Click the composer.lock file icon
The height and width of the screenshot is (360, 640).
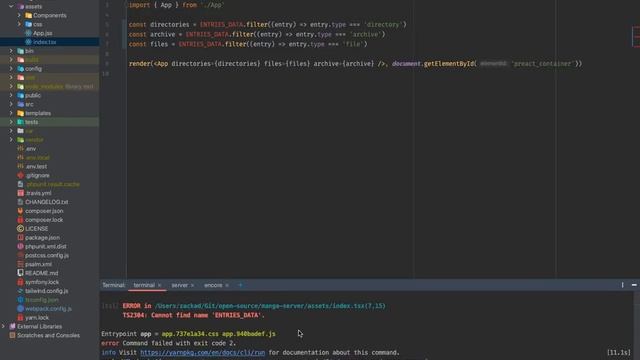click(20, 220)
